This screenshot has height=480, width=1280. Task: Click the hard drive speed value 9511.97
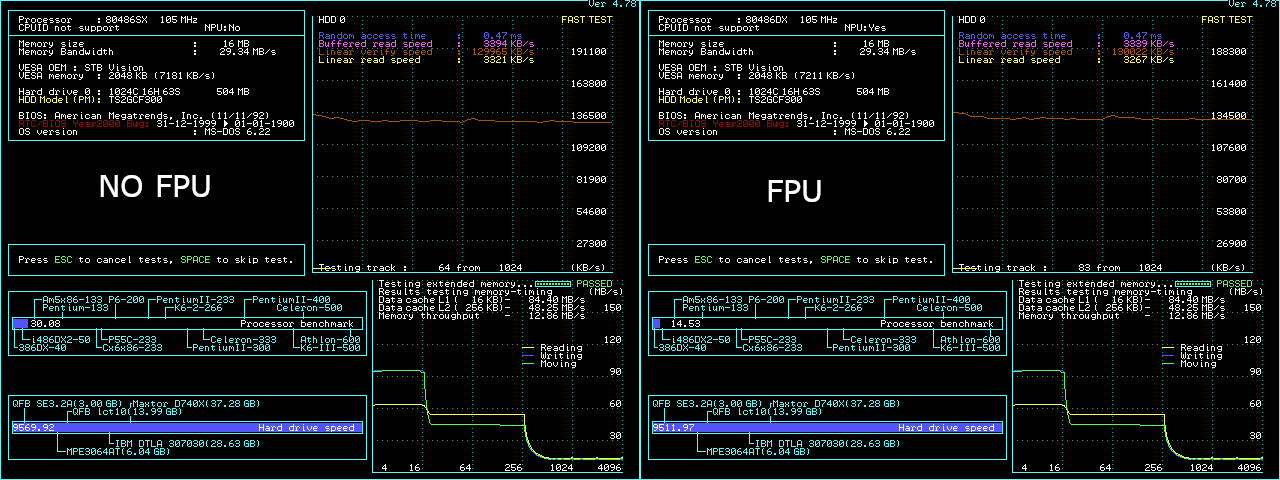(x=674, y=428)
